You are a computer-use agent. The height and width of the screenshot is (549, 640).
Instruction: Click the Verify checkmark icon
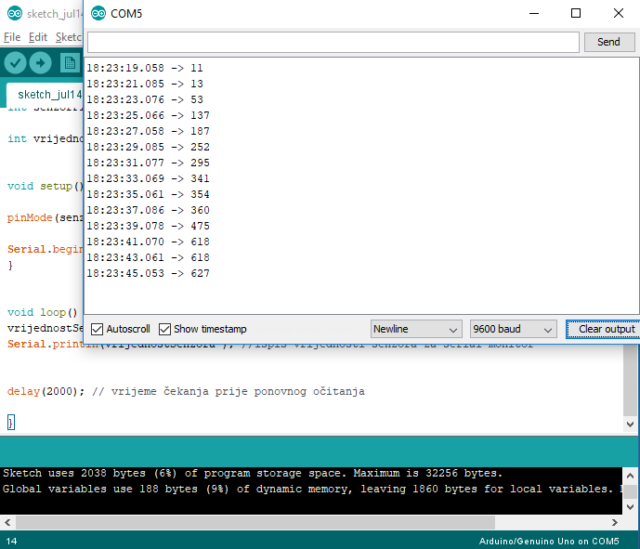[14, 62]
